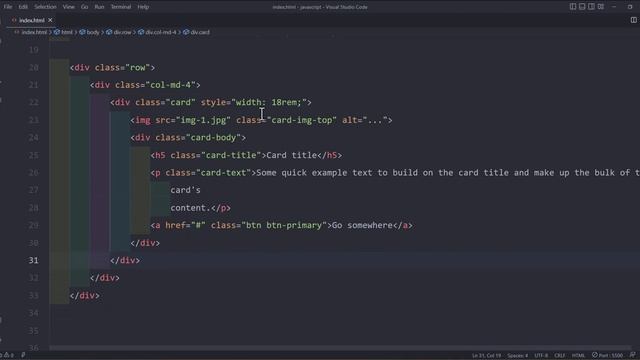
Task: Split the editor to the right
Action: (633, 20)
